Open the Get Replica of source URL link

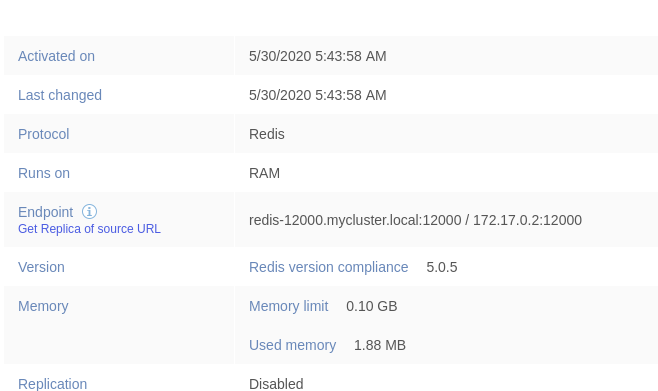[89, 229]
